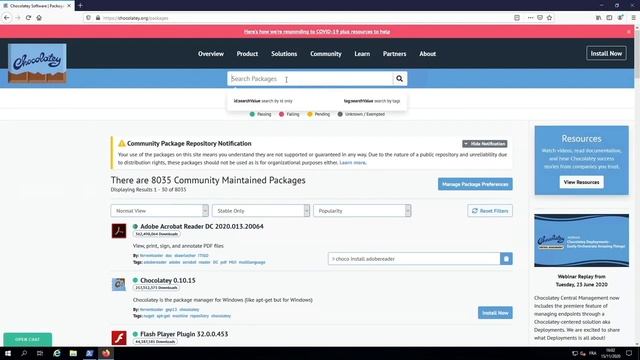
Task: Click the Open Chat button
Action: tap(27, 340)
